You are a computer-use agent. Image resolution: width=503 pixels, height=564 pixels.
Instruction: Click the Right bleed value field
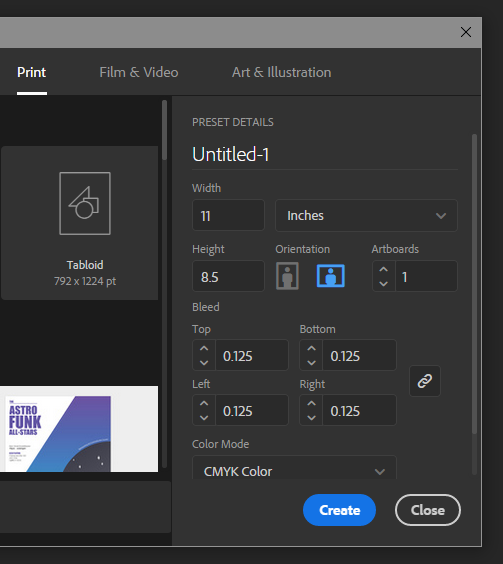click(359, 410)
